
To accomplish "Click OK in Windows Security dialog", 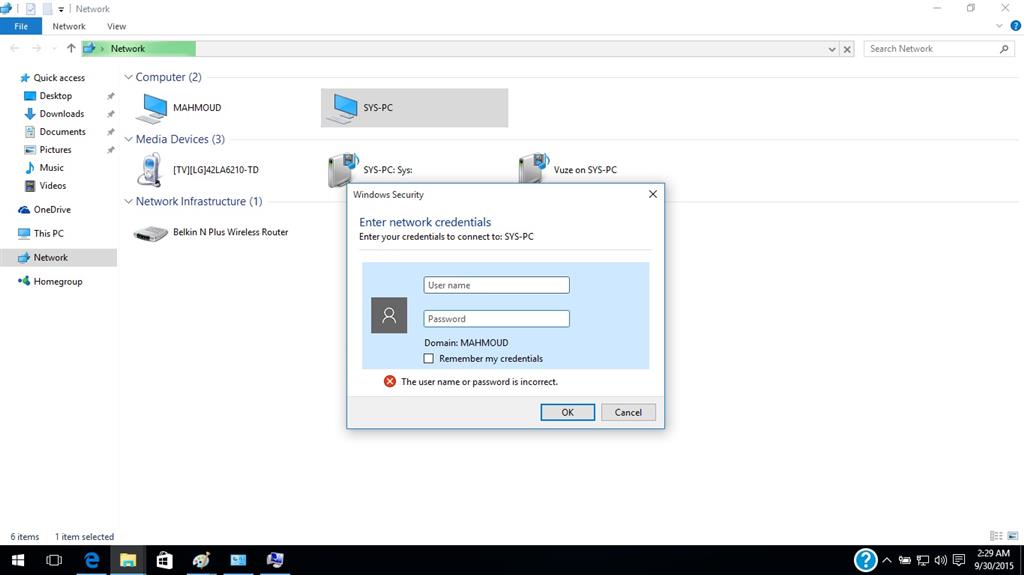I will (x=568, y=412).
